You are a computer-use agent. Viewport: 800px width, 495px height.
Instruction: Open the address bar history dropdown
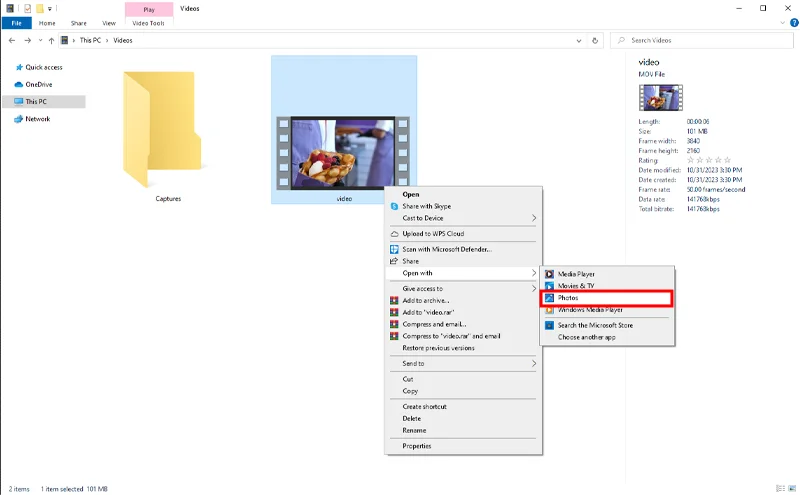pos(579,40)
